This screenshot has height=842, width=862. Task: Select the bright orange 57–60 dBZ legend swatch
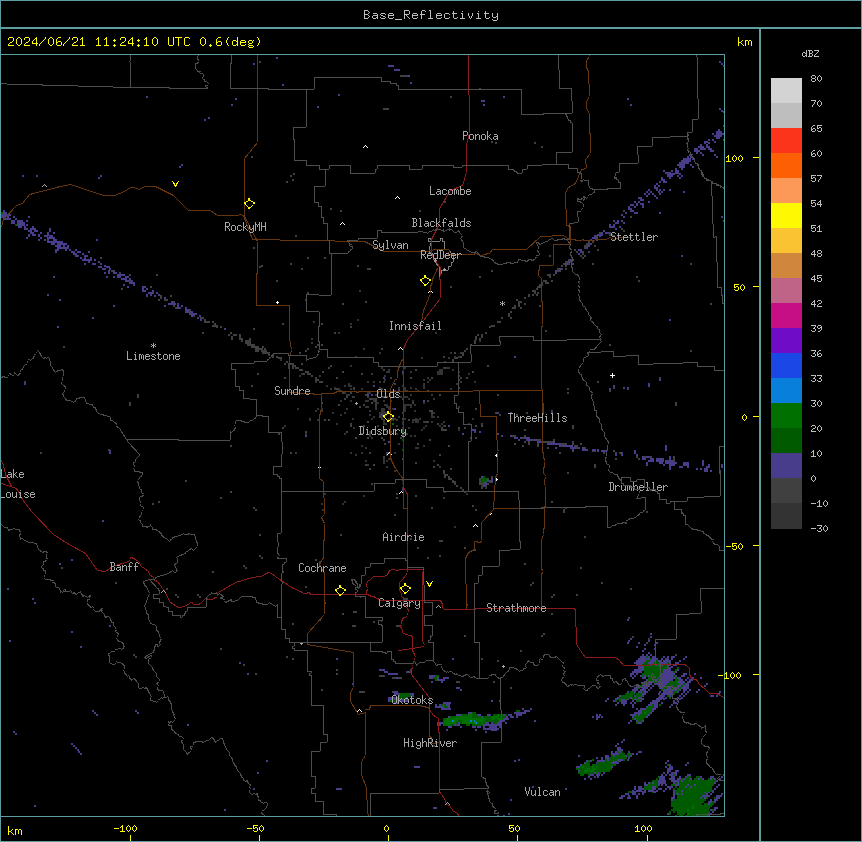(x=786, y=165)
